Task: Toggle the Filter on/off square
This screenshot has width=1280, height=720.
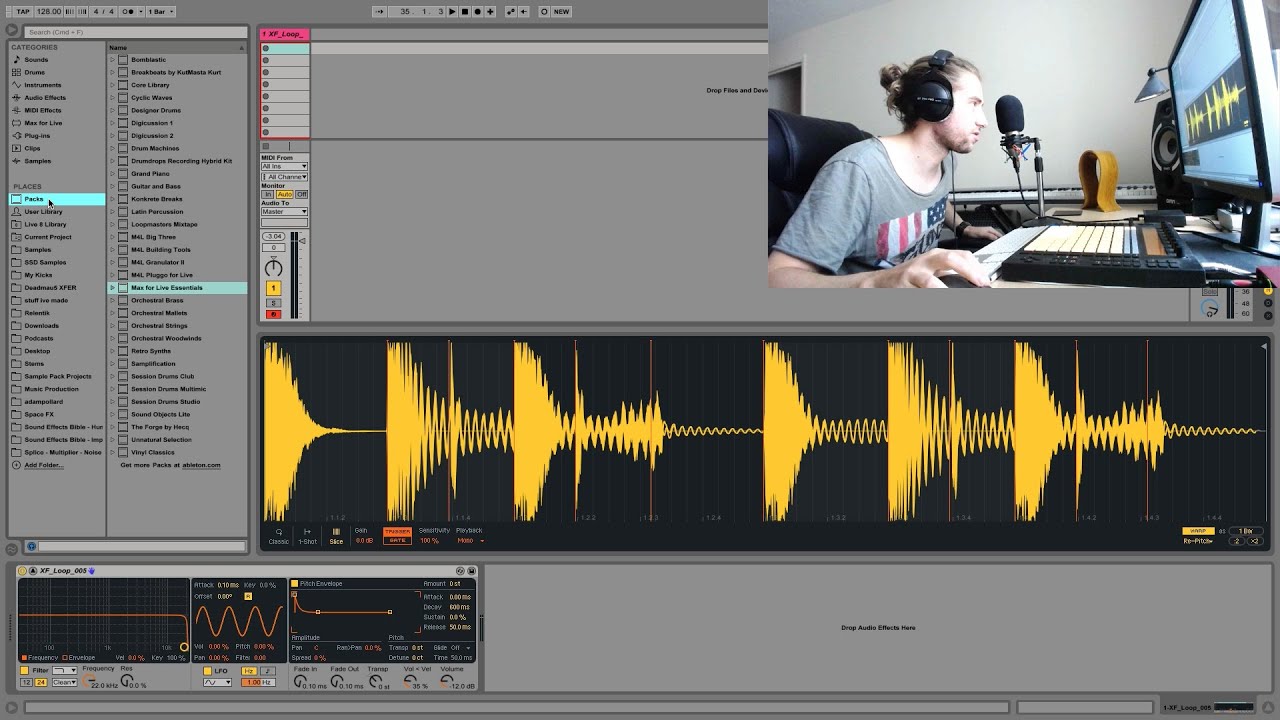Action: [x=25, y=671]
